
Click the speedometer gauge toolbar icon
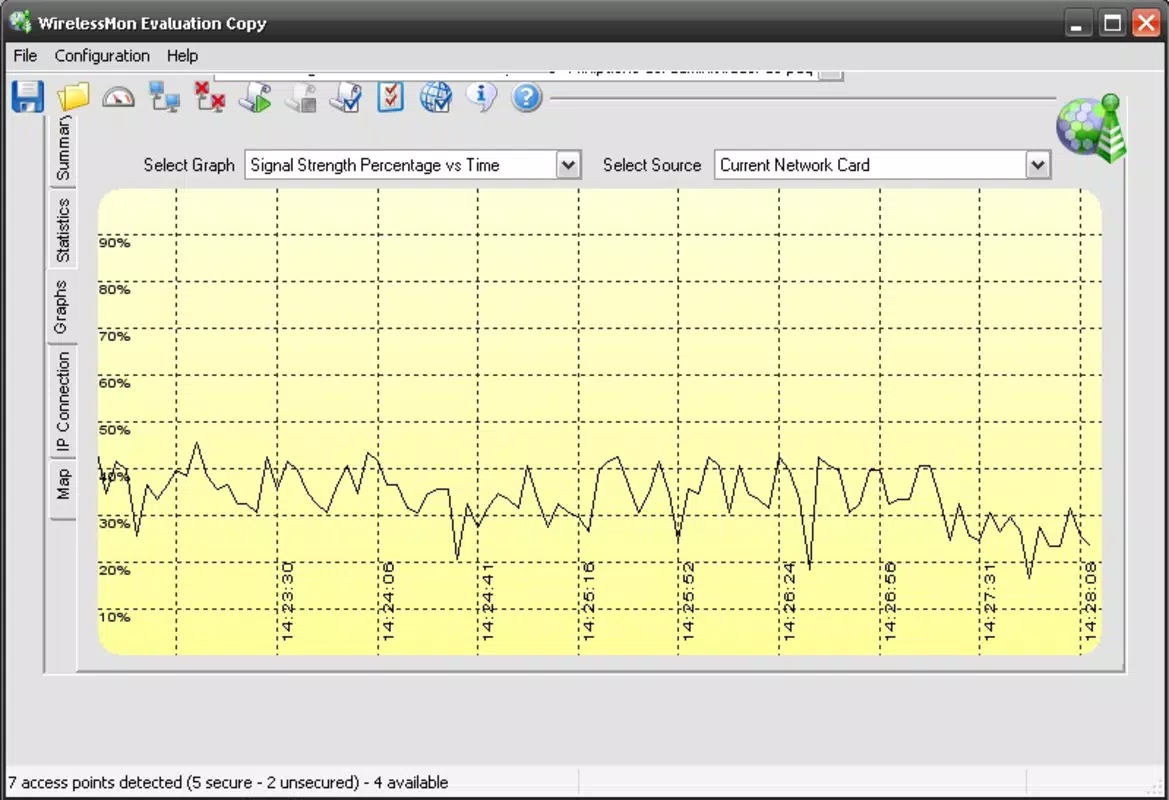point(119,97)
